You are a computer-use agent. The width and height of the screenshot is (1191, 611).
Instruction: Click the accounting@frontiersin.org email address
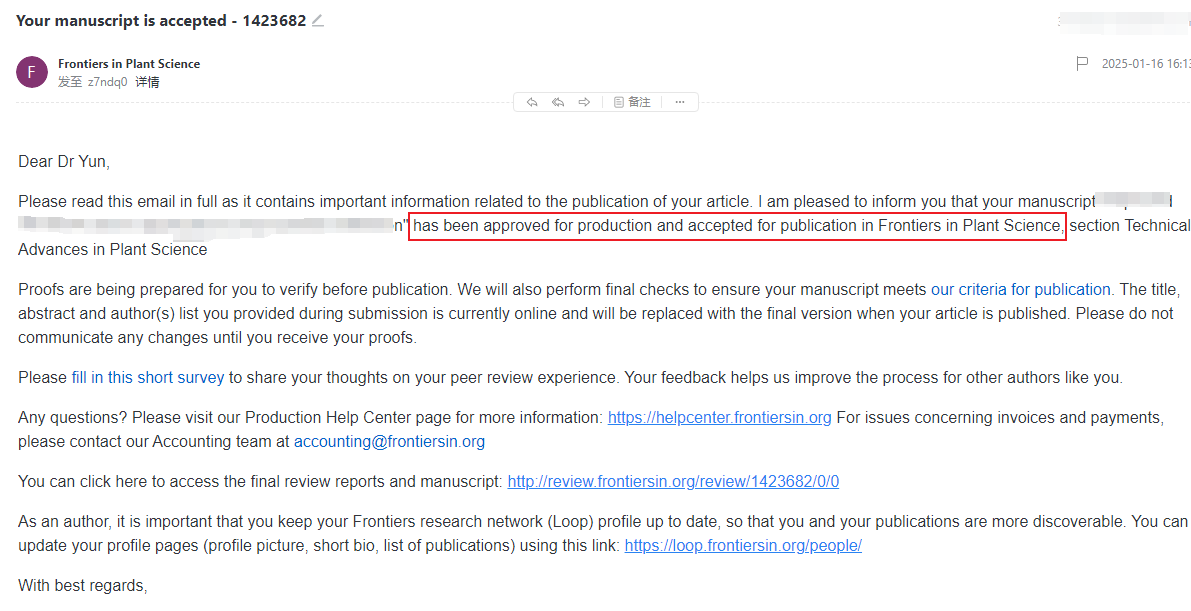tap(390, 442)
